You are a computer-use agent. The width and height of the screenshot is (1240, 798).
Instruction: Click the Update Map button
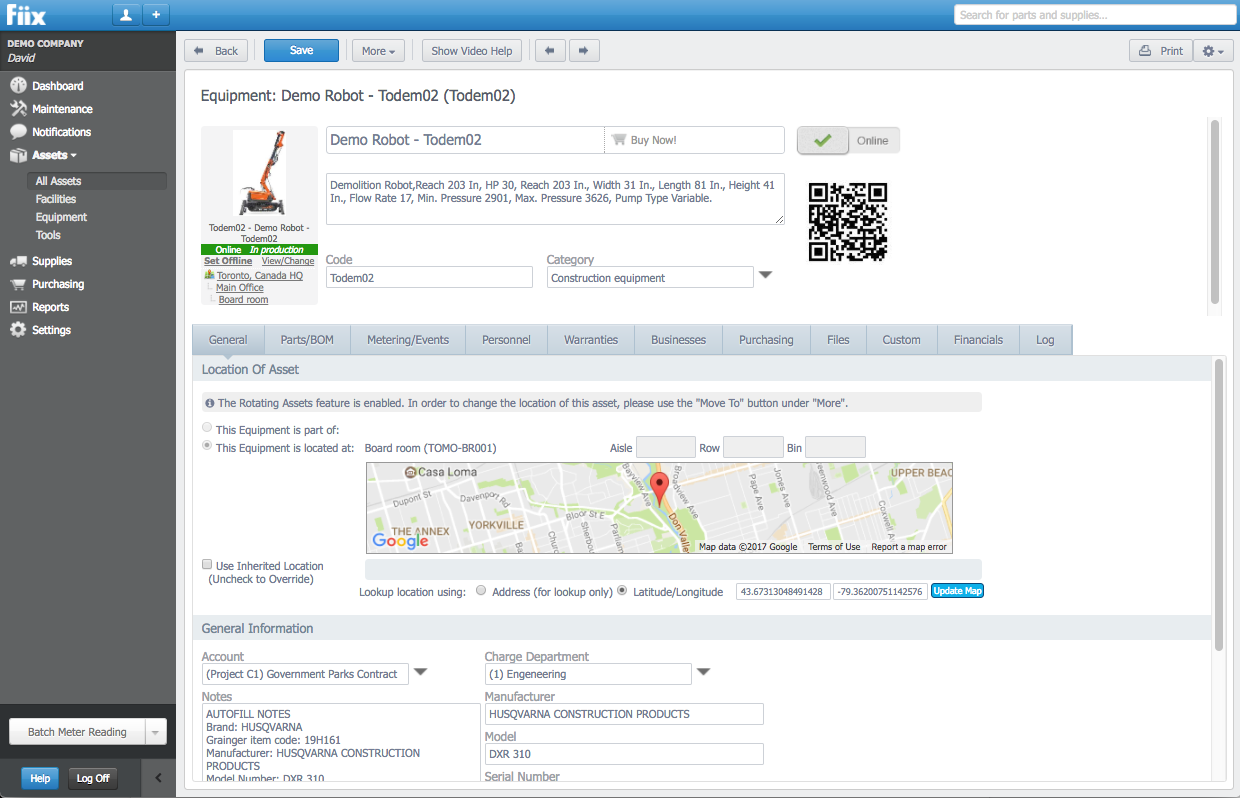958,591
